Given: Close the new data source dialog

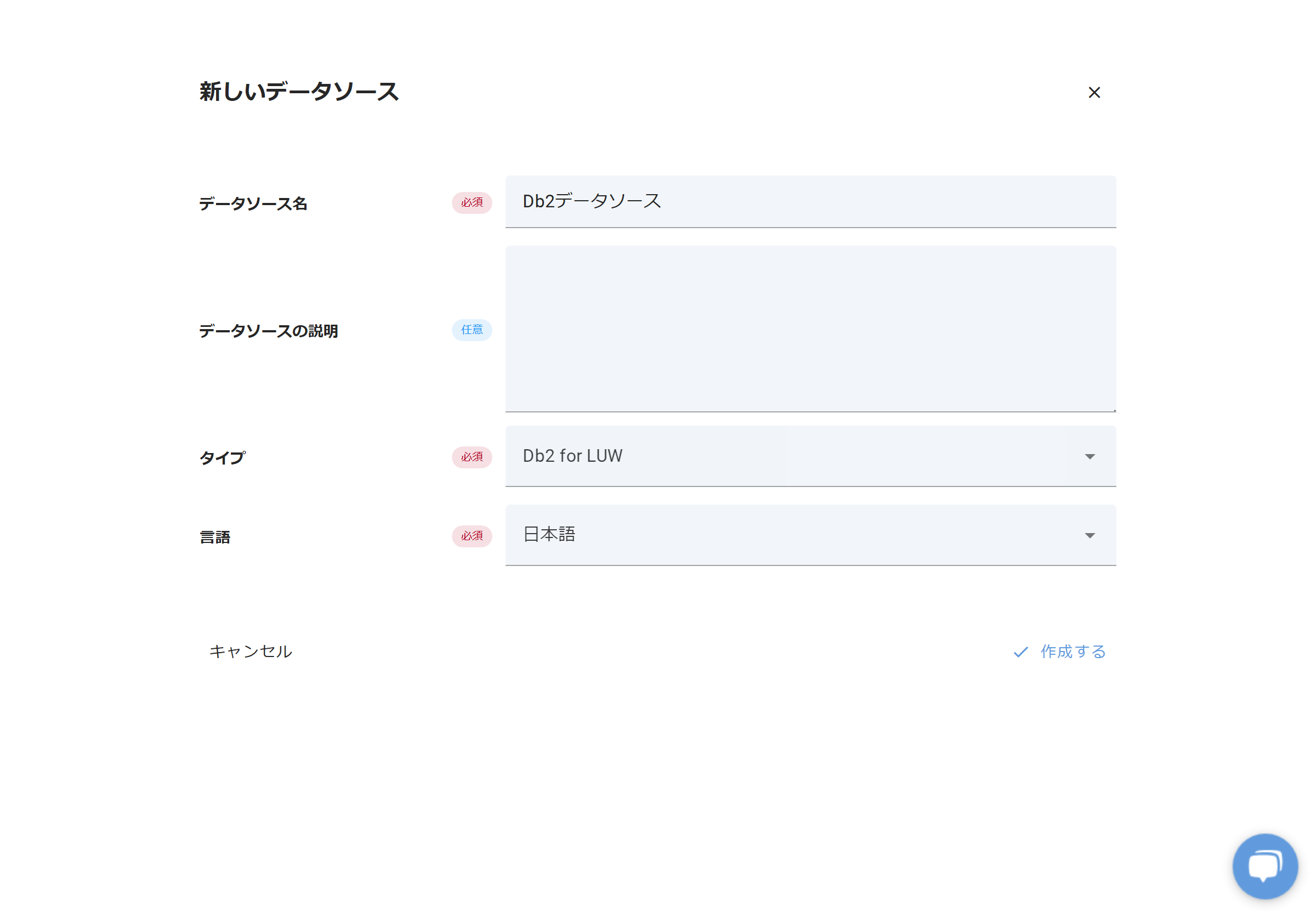Looking at the screenshot, I should [1093, 92].
